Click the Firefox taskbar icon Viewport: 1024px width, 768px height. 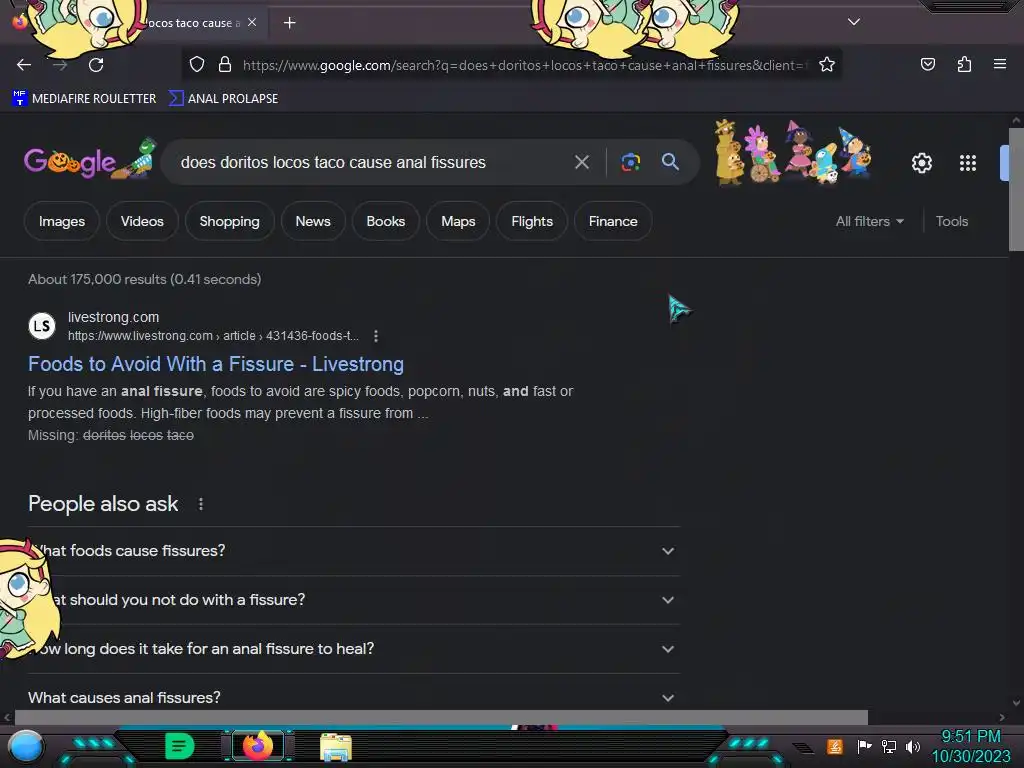point(258,746)
